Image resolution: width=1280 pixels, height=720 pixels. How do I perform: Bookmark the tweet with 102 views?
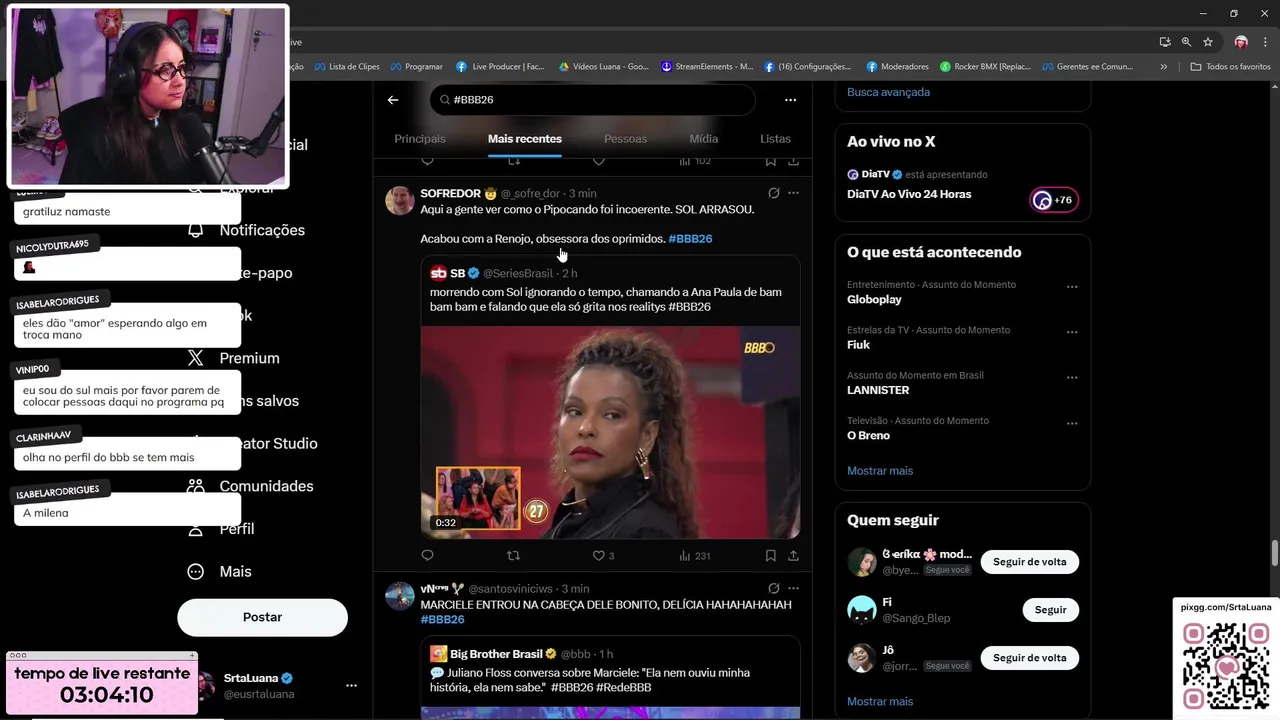coord(770,161)
